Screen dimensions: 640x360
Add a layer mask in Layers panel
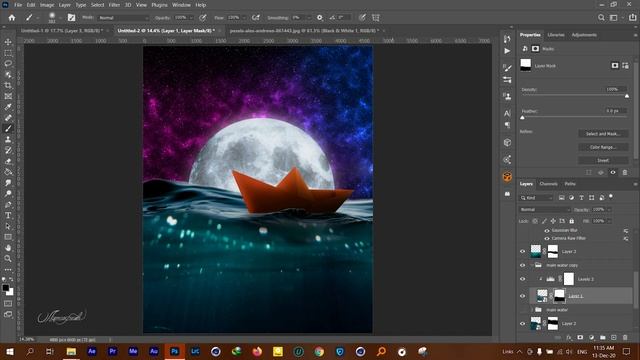pos(580,338)
